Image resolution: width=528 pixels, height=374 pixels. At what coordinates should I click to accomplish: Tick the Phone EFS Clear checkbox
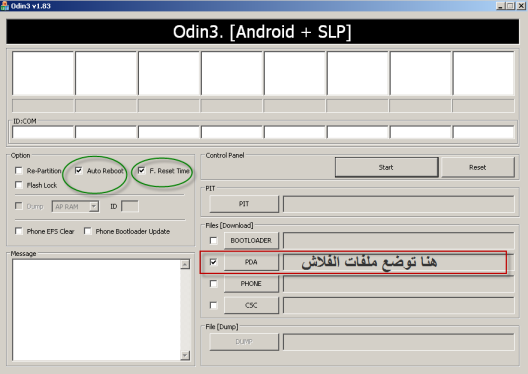point(19,231)
